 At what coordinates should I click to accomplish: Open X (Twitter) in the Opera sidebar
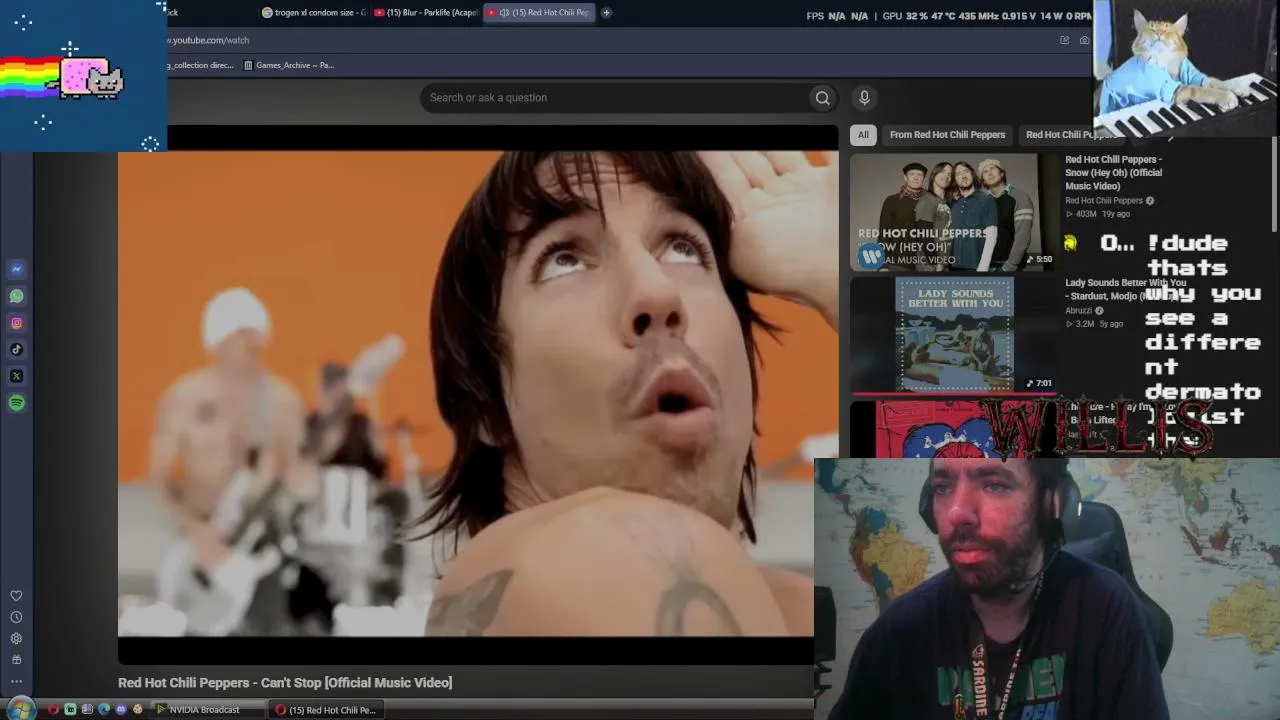(x=16, y=376)
